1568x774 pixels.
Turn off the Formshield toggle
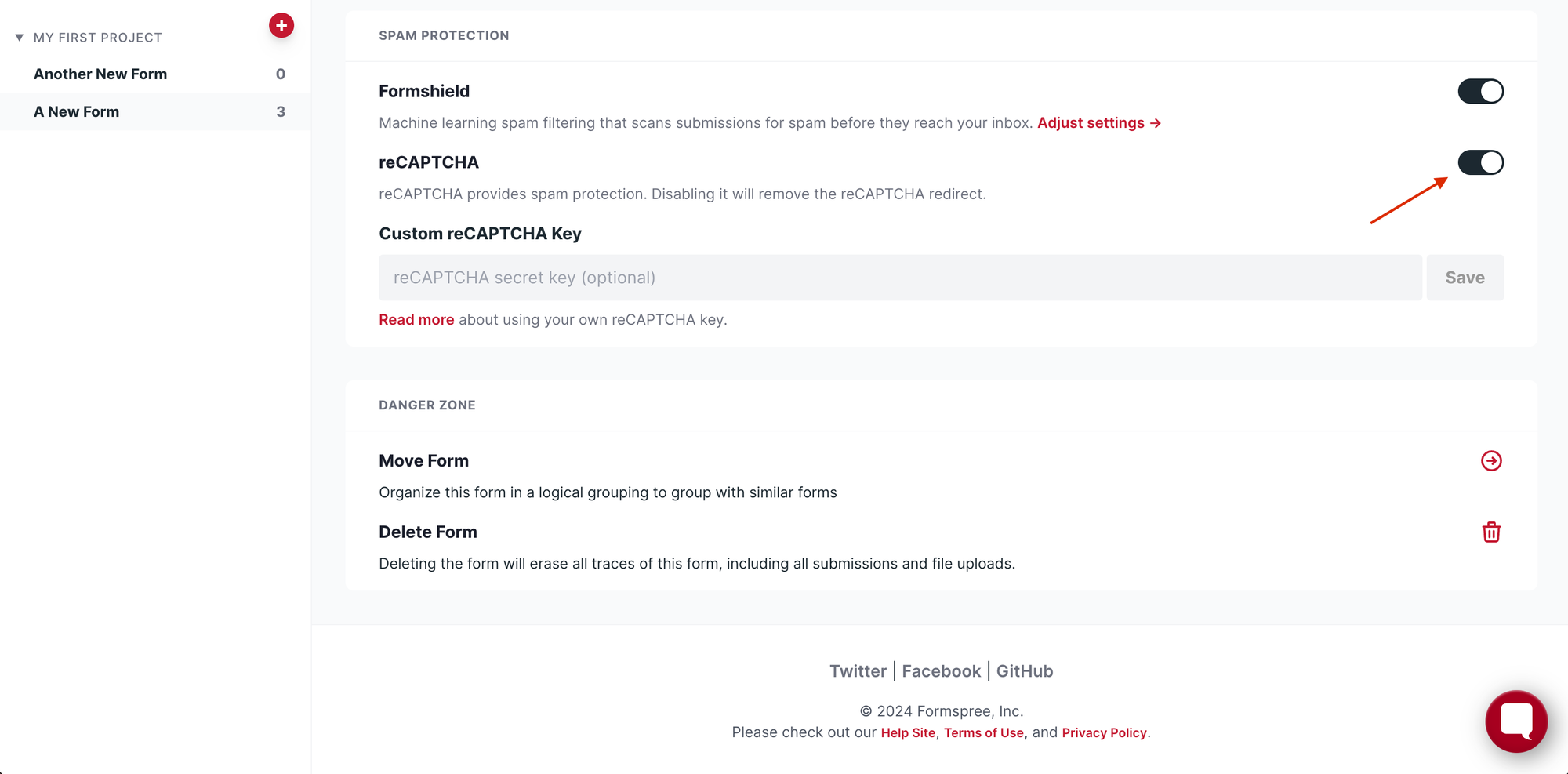1480,92
